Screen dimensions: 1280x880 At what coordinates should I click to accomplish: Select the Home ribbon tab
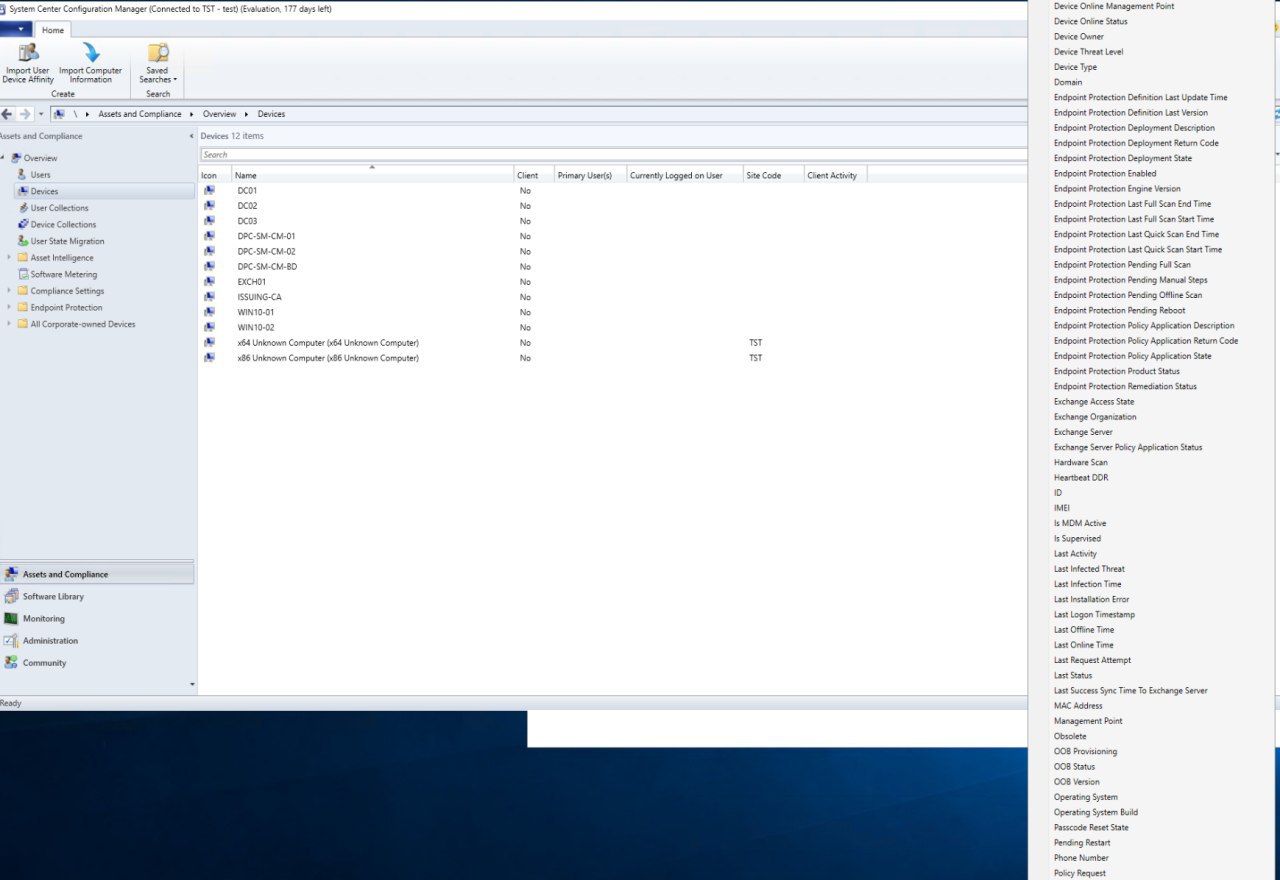[x=53, y=30]
